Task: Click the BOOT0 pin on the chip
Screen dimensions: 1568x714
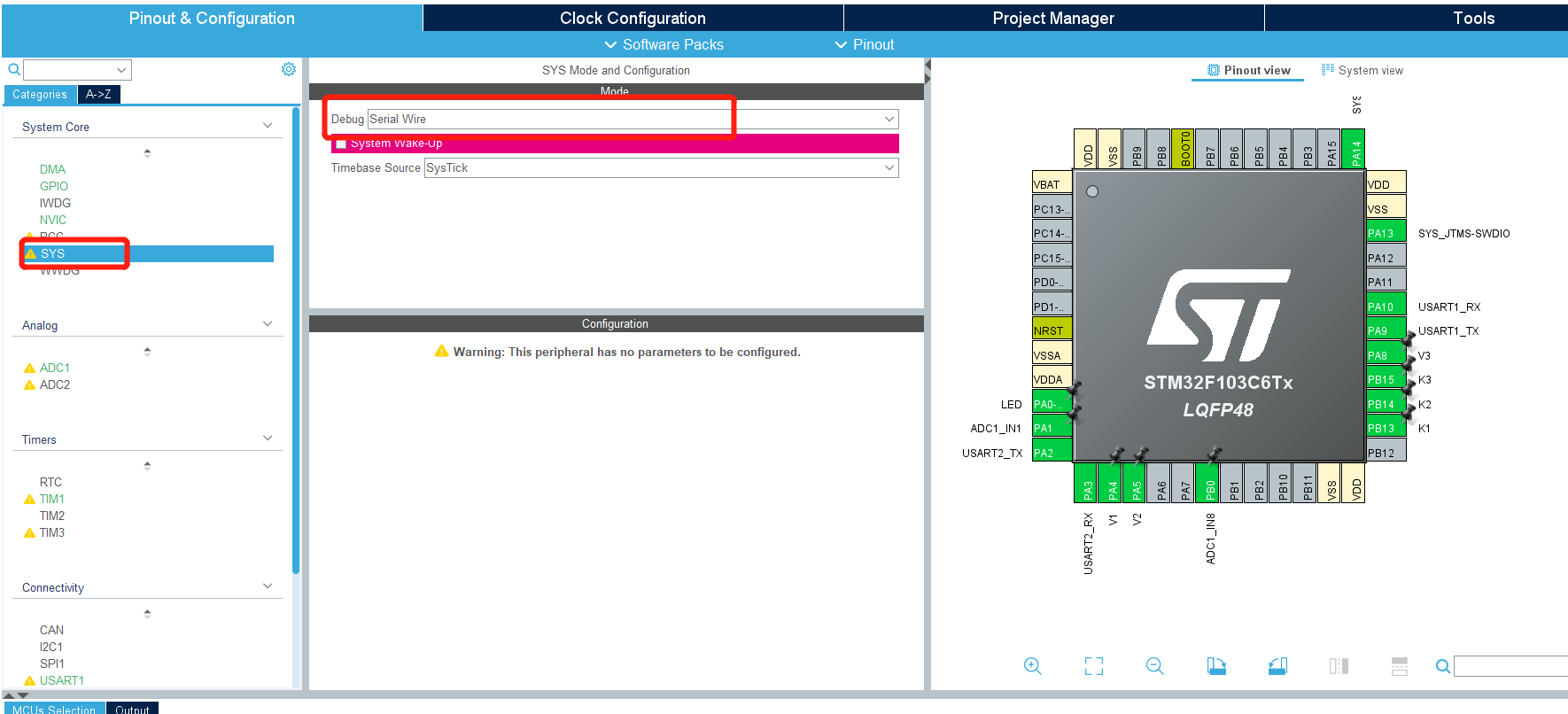Action: [1184, 149]
